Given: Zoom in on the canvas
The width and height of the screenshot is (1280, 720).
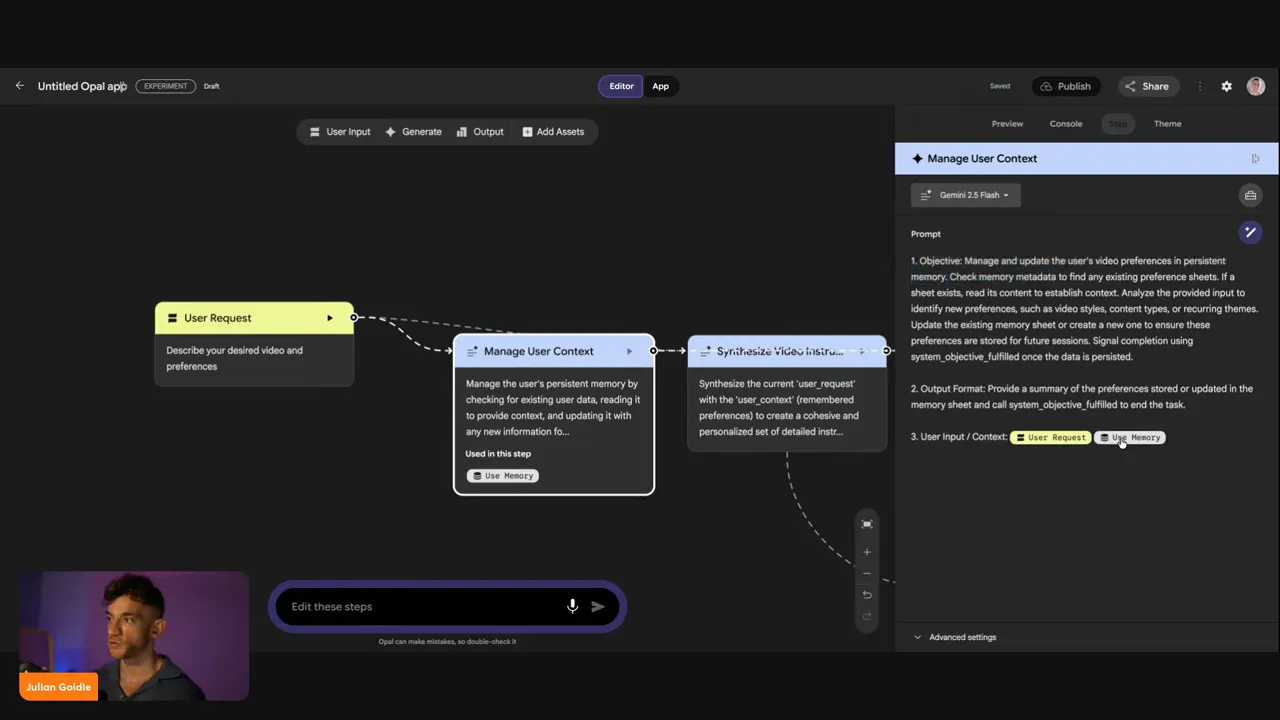Looking at the screenshot, I should click(x=867, y=552).
